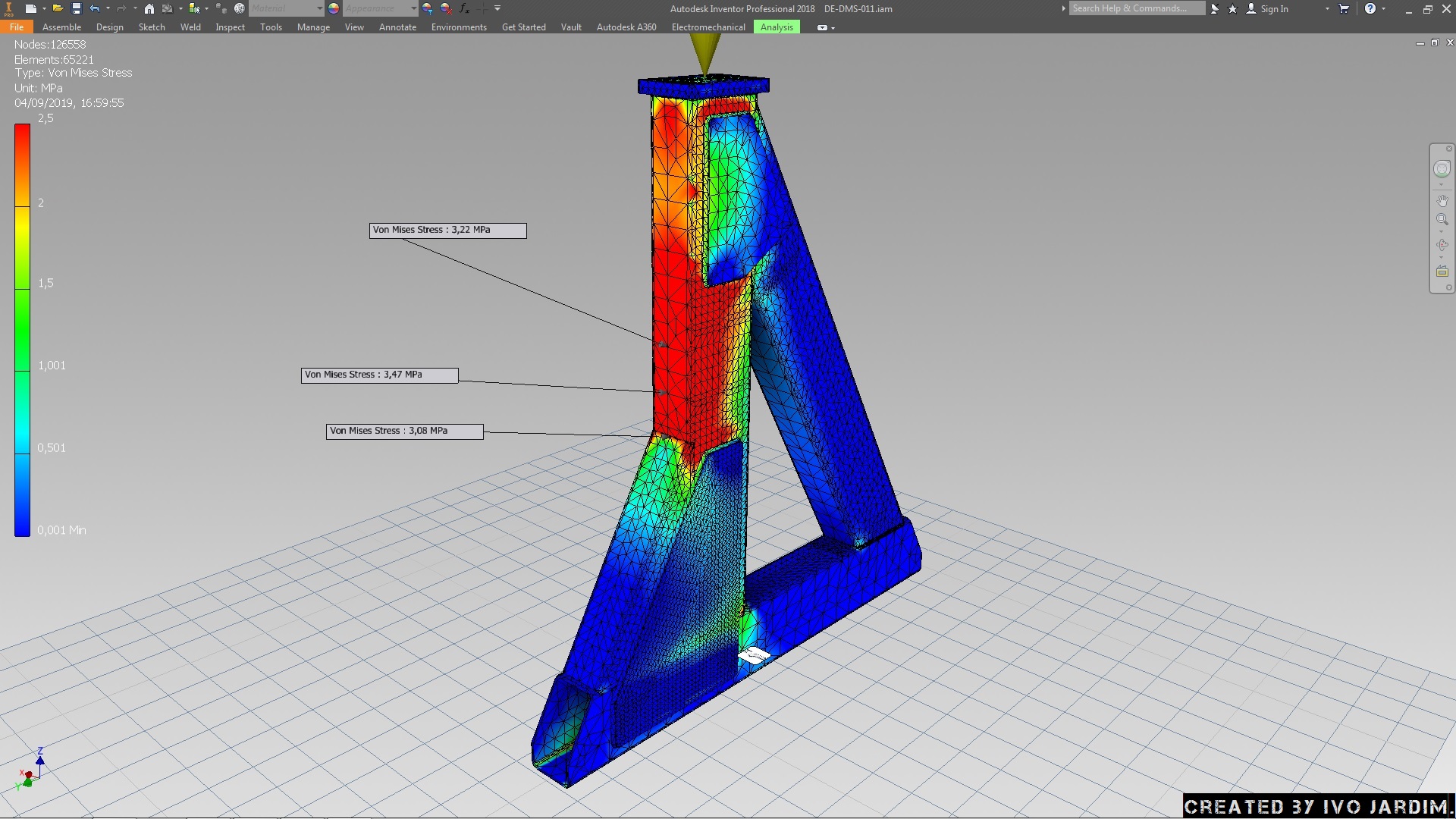Expand the Quick Access toolbar customize arrow
Image resolution: width=1456 pixels, height=819 pixels.
tap(497, 8)
